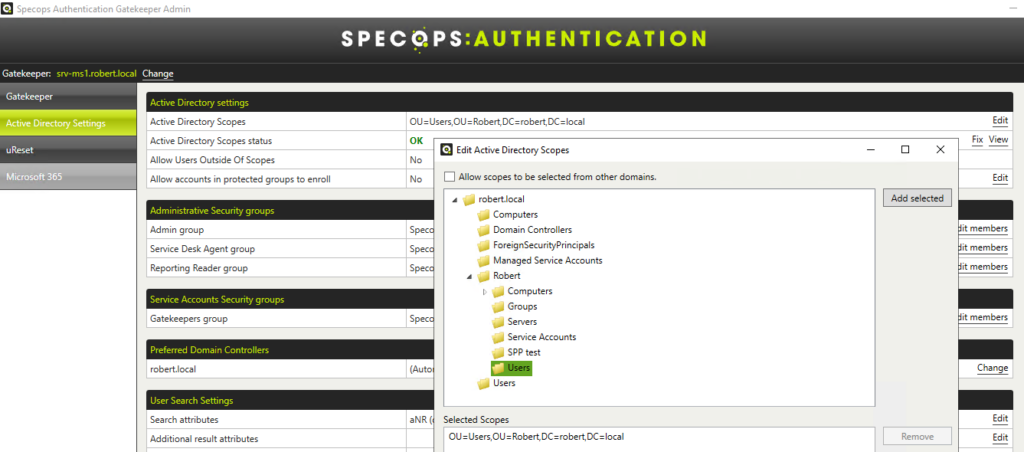Click the srv-ms1.robert.local gatekeeper name

[96, 74]
